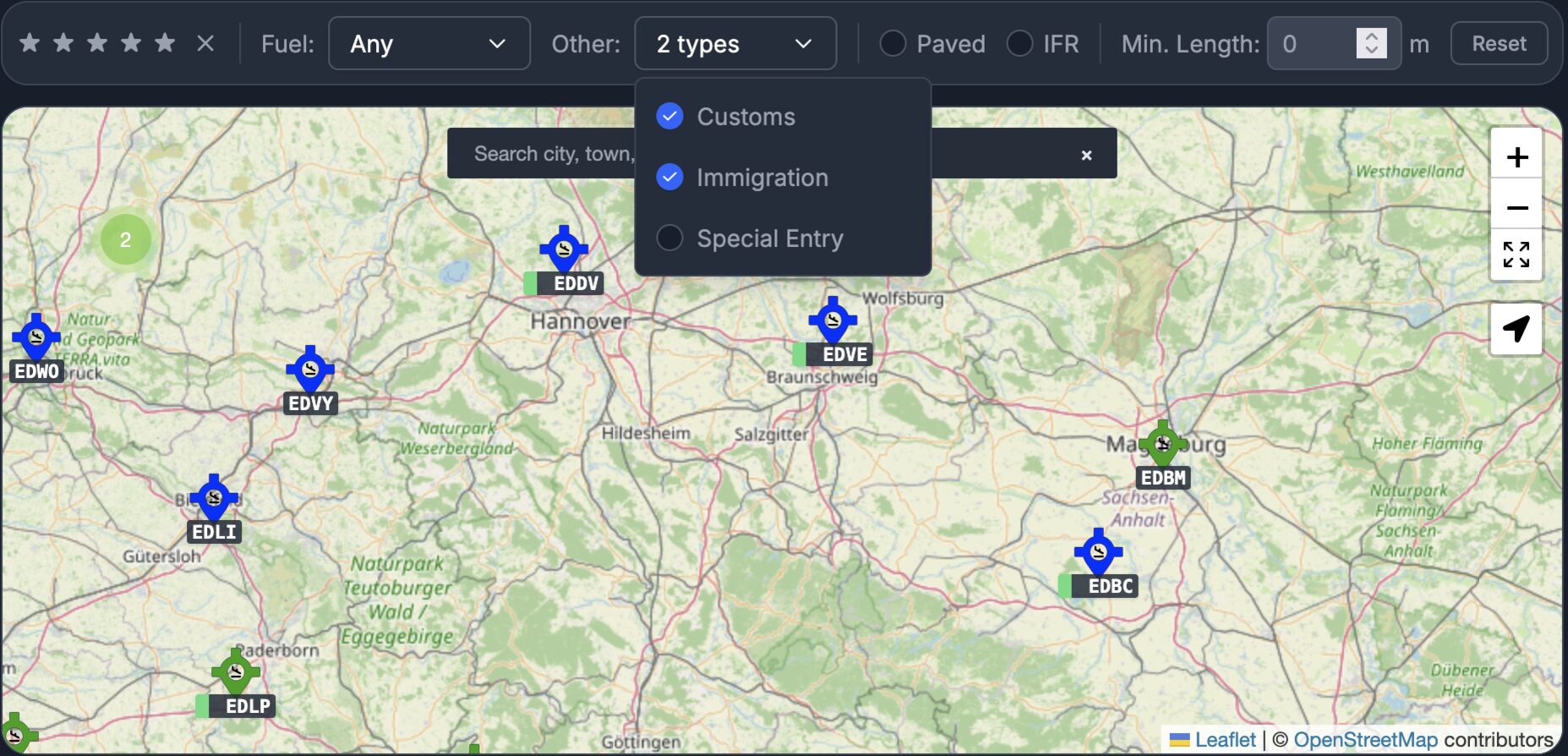Screen dimensions: 1568x756
Task: Set rating filter to three stars
Action: [x=97, y=43]
